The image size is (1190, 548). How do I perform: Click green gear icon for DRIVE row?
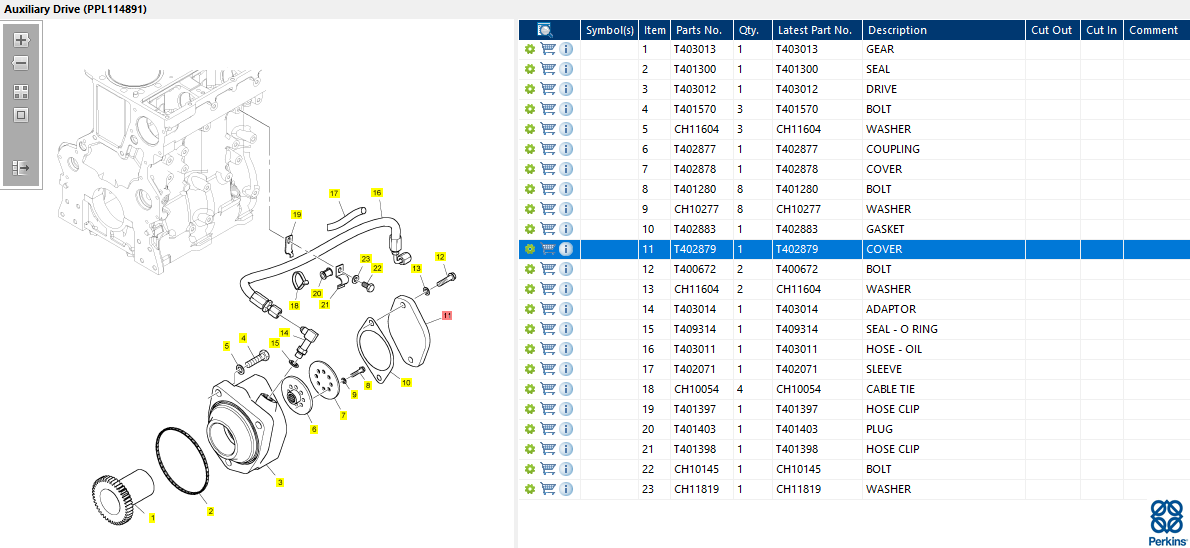click(530, 89)
